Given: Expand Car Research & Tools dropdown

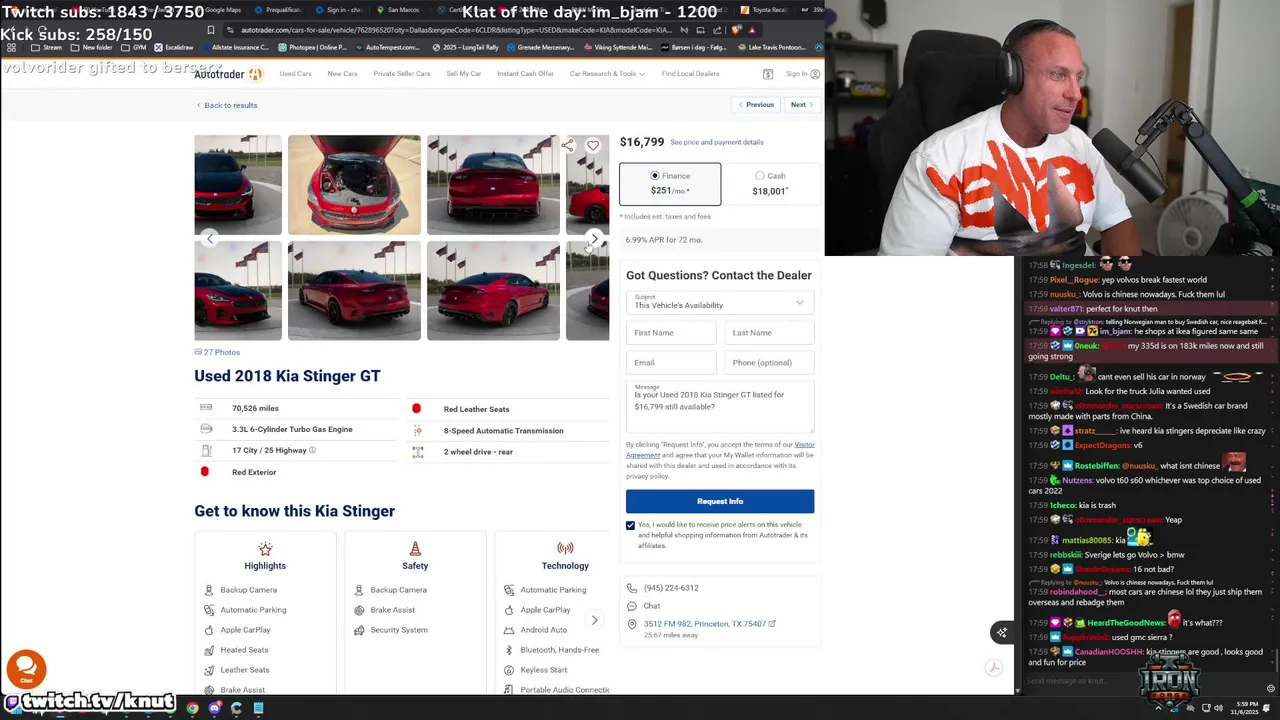Looking at the screenshot, I should pos(607,74).
